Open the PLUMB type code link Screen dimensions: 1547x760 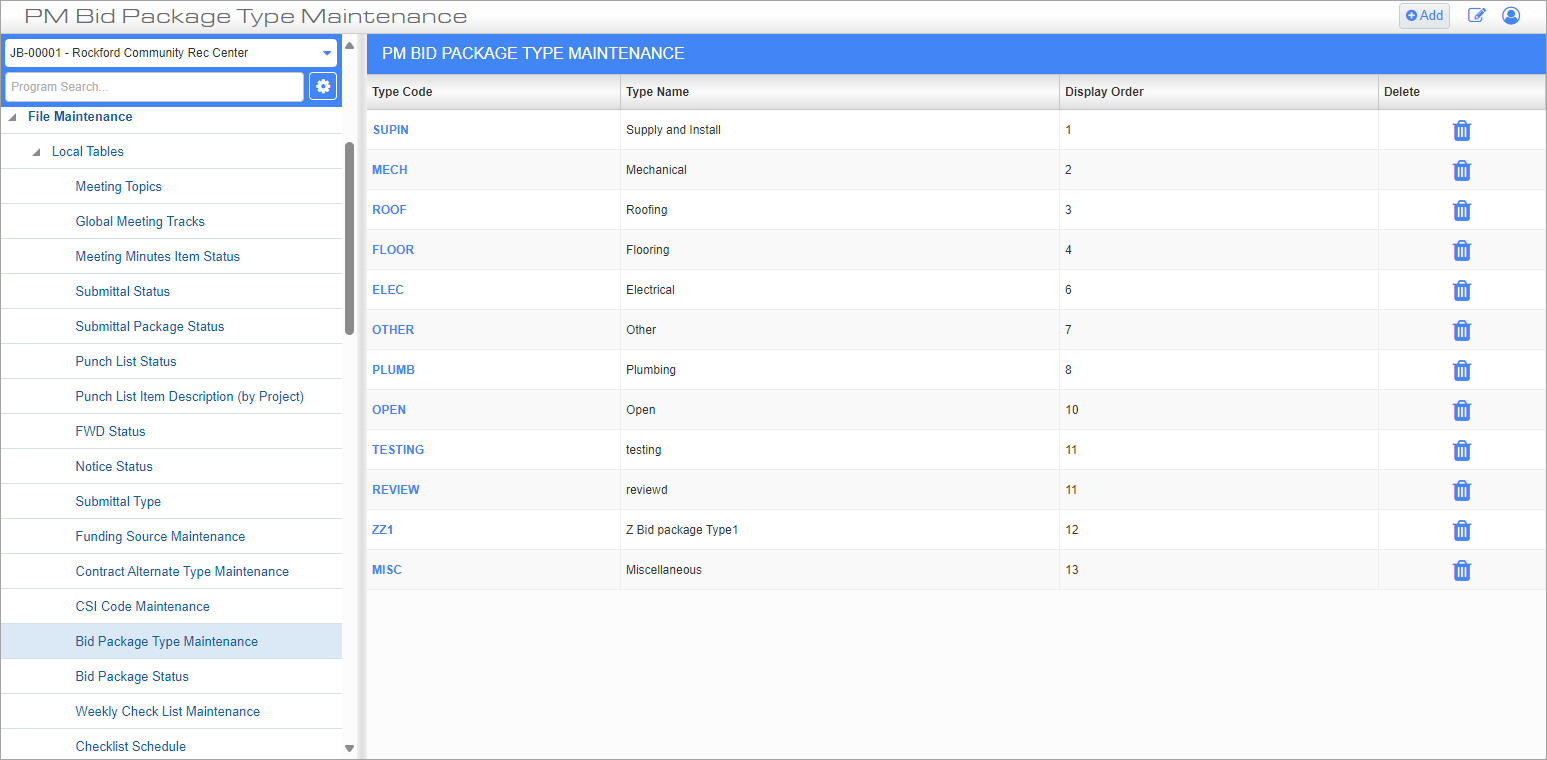pyautogui.click(x=393, y=370)
